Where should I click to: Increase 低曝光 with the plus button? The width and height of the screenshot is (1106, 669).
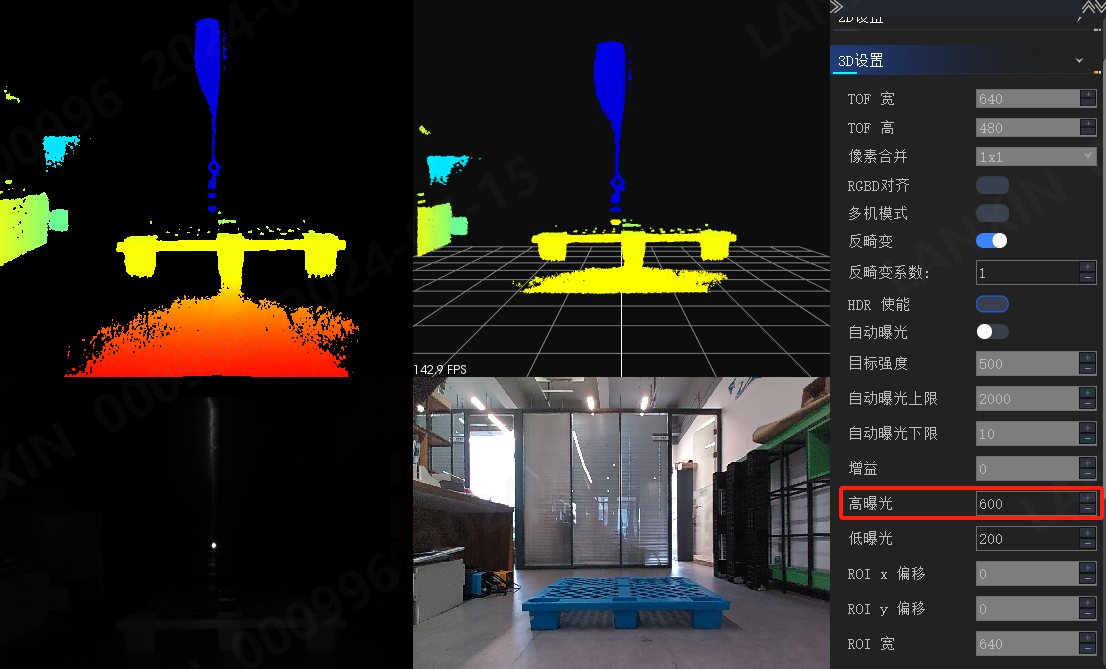coord(1088,533)
